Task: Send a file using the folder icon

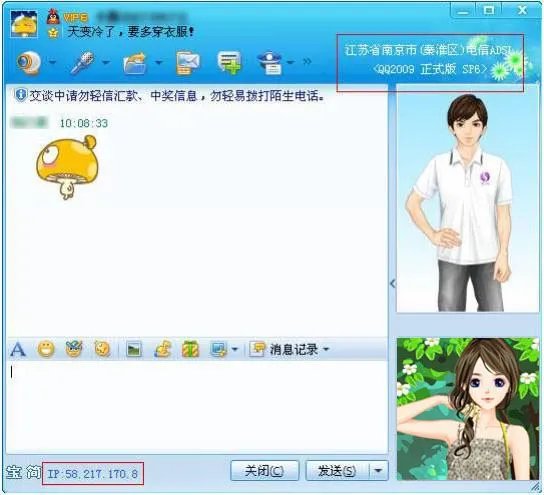Action: pyautogui.click(x=135, y=63)
